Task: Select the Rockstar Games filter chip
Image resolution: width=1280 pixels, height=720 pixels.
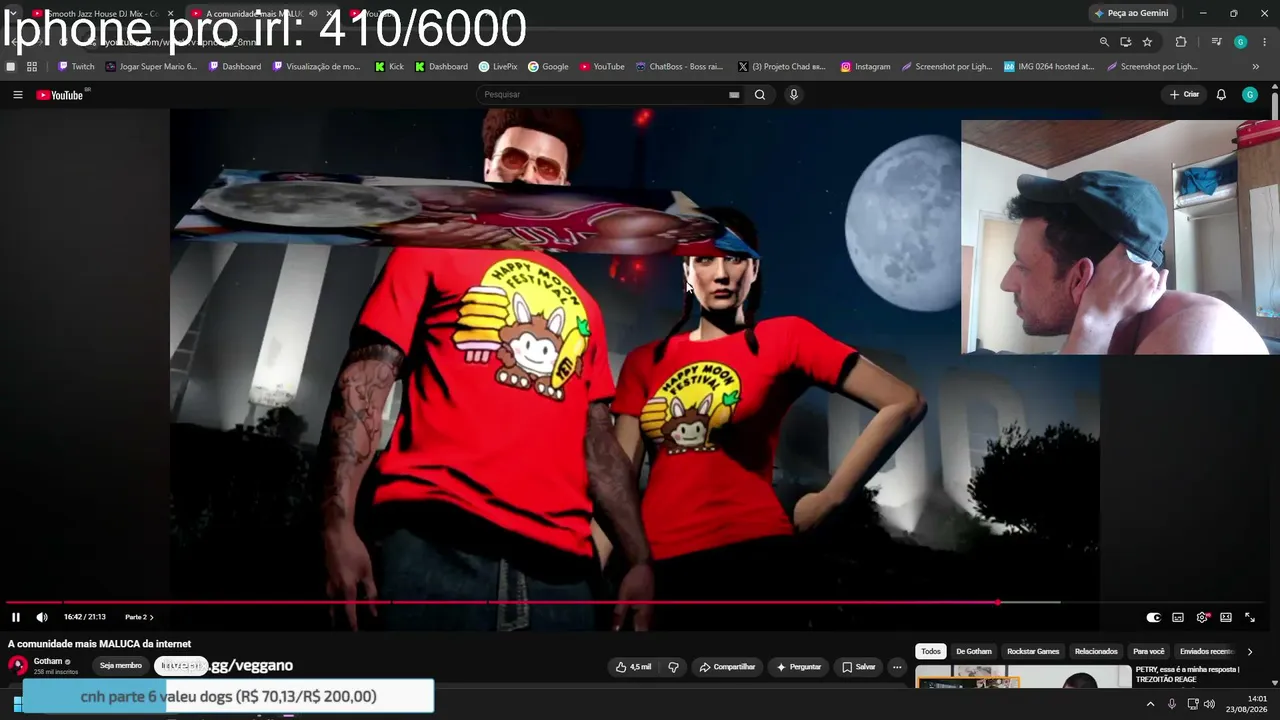Action: point(1033,651)
